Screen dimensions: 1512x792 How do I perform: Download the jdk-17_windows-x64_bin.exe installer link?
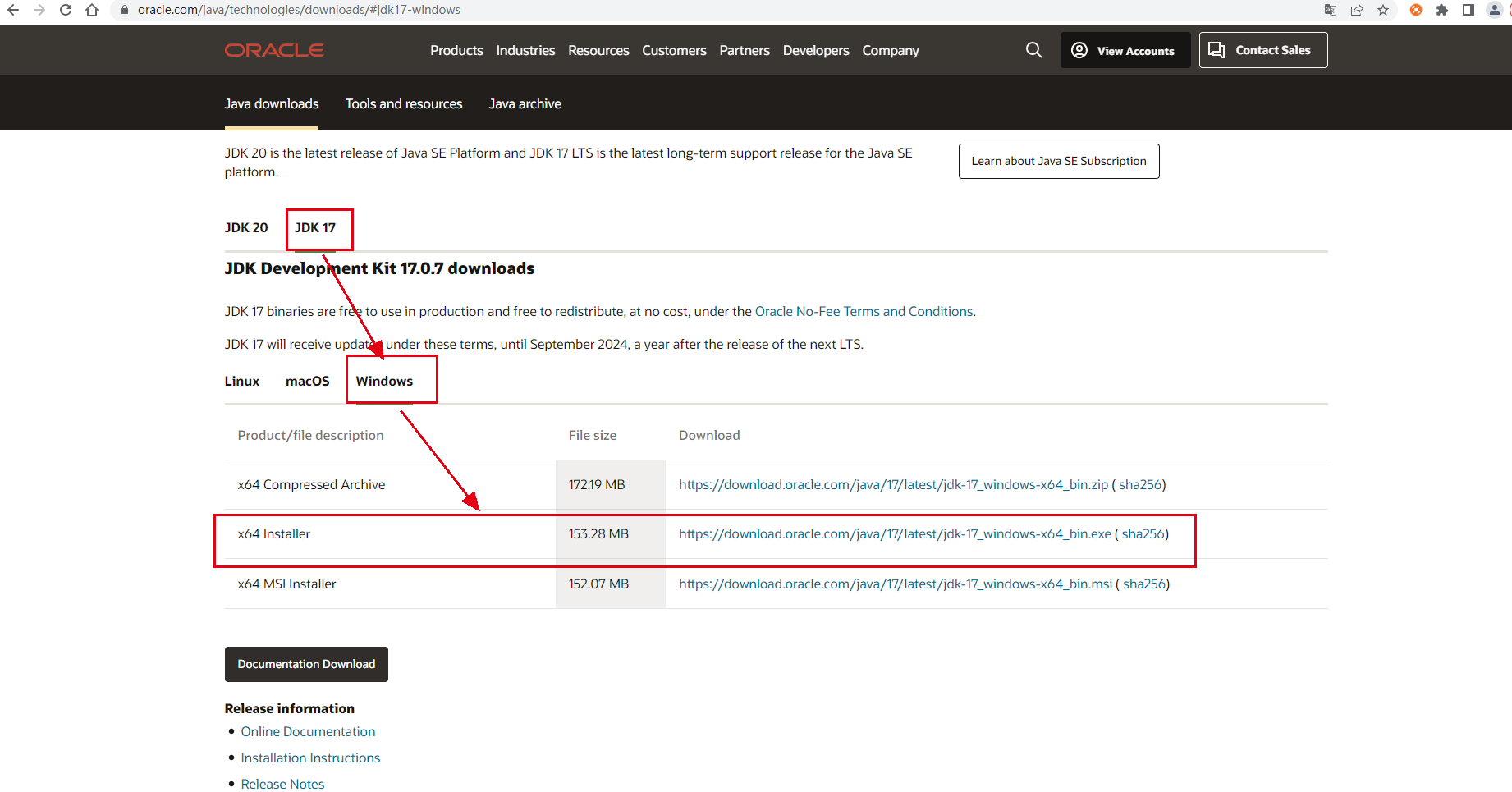point(895,533)
